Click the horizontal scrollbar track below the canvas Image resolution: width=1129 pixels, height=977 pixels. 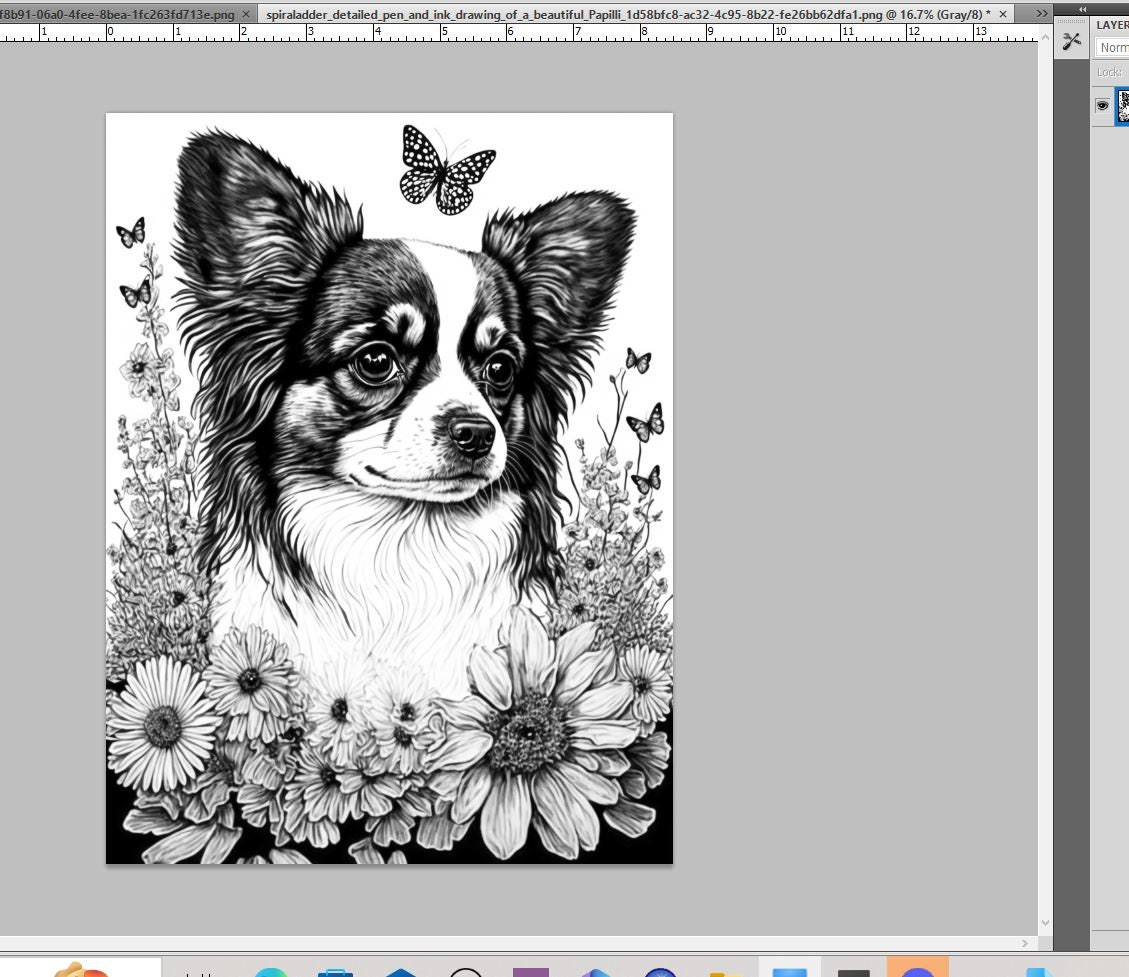[500, 943]
